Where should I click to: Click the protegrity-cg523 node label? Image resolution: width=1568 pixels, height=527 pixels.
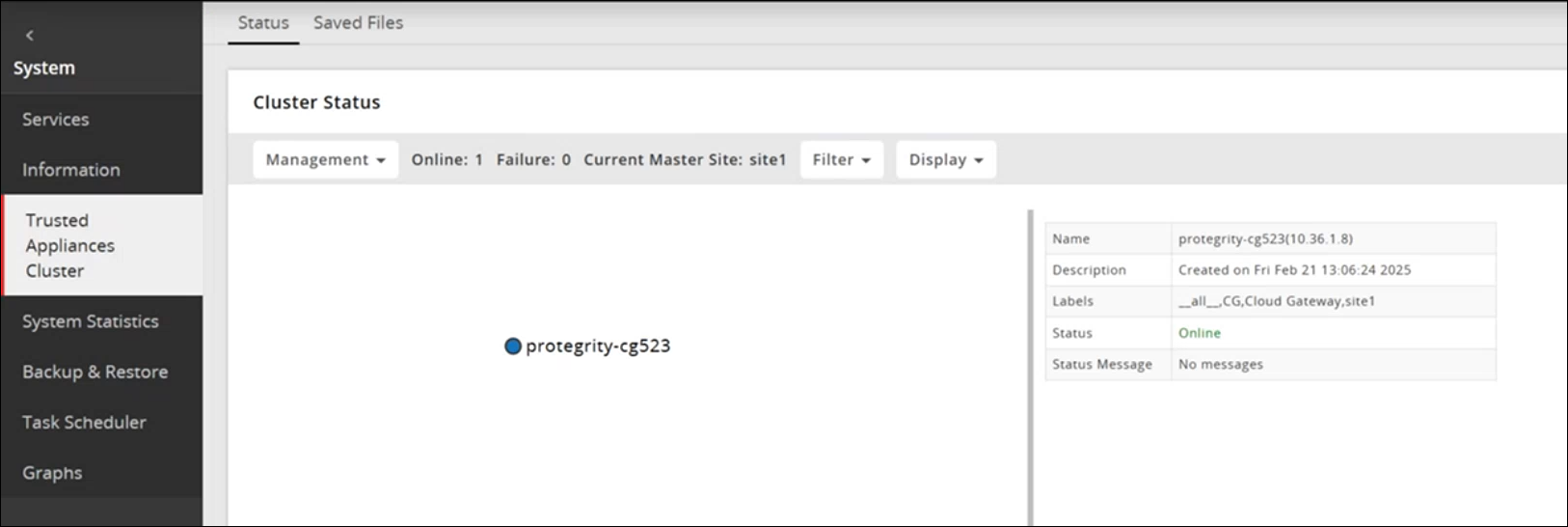tap(598, 346)
